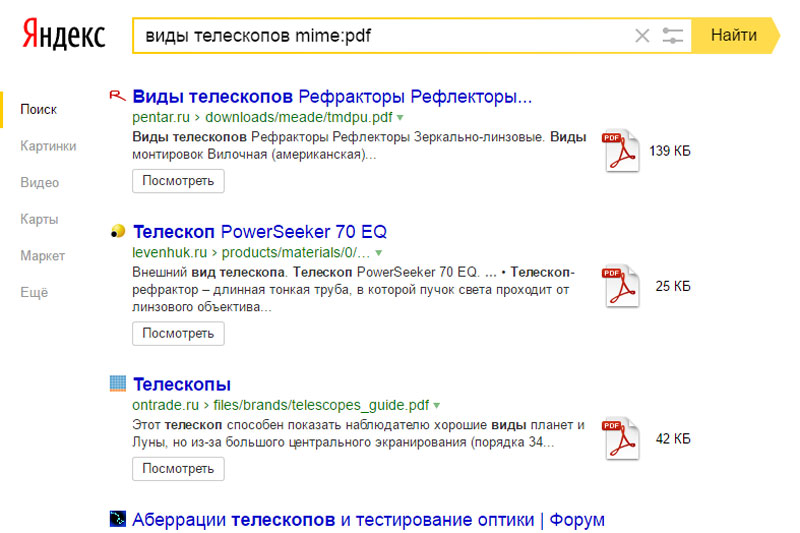Click Посмотреть under pentar.ru result
Image resolution: width=800 pixels, height=533 pixels.
click(178, 181)
